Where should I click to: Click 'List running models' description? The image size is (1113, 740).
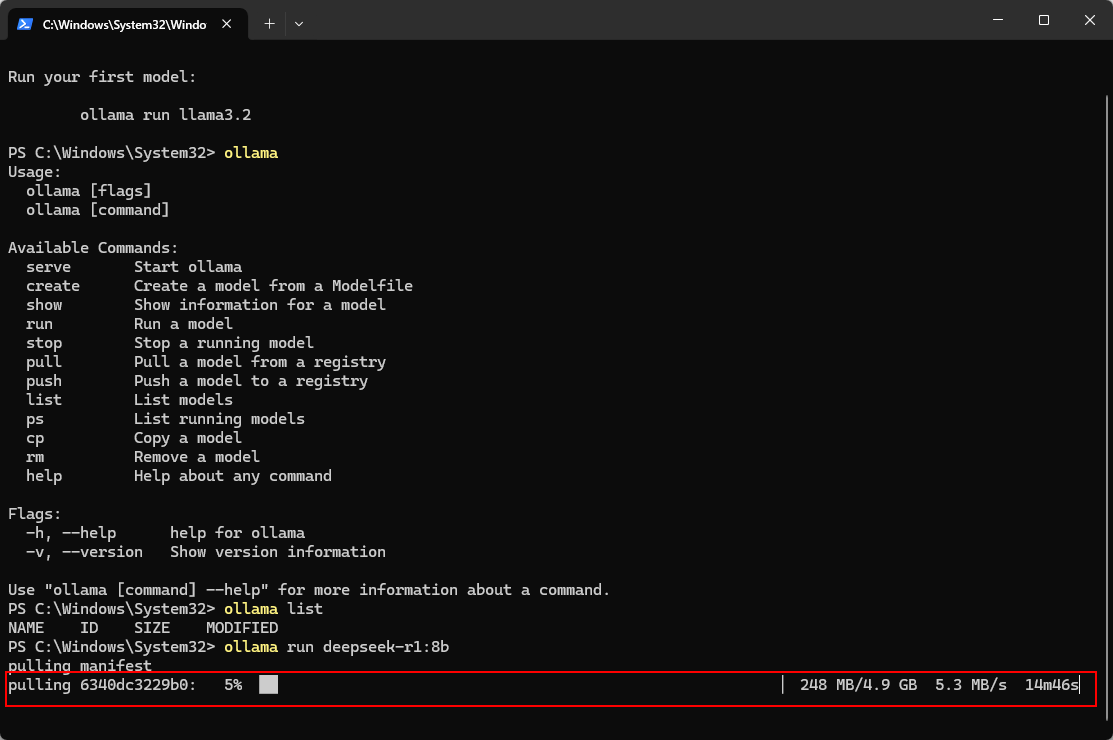pos(219,419)
